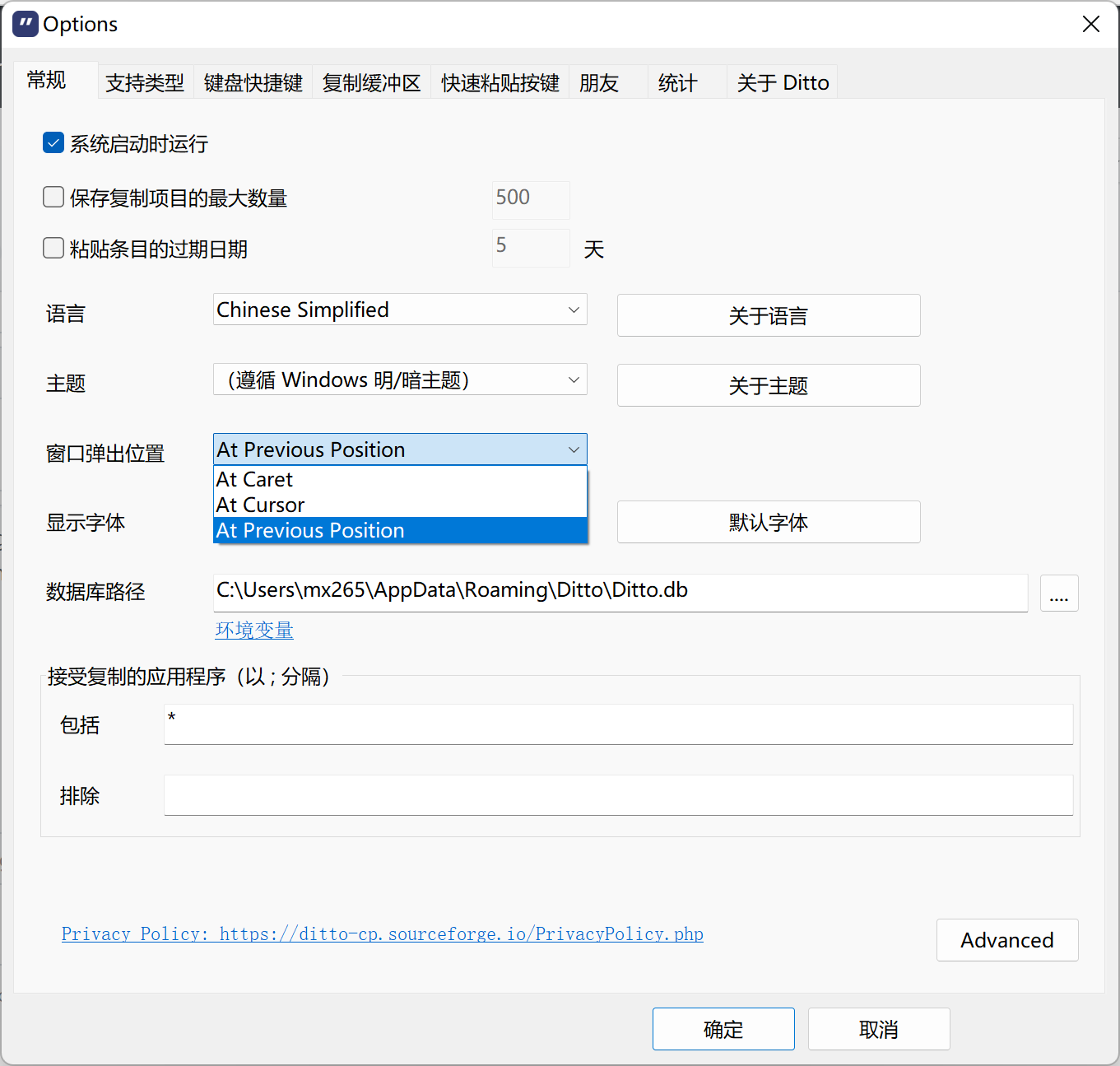The height and width of the screenshot is (1066, 1120).
Task: Open the Chinese Simplified language dropdown
Action: pyautogui.click(x=400, y=310)
